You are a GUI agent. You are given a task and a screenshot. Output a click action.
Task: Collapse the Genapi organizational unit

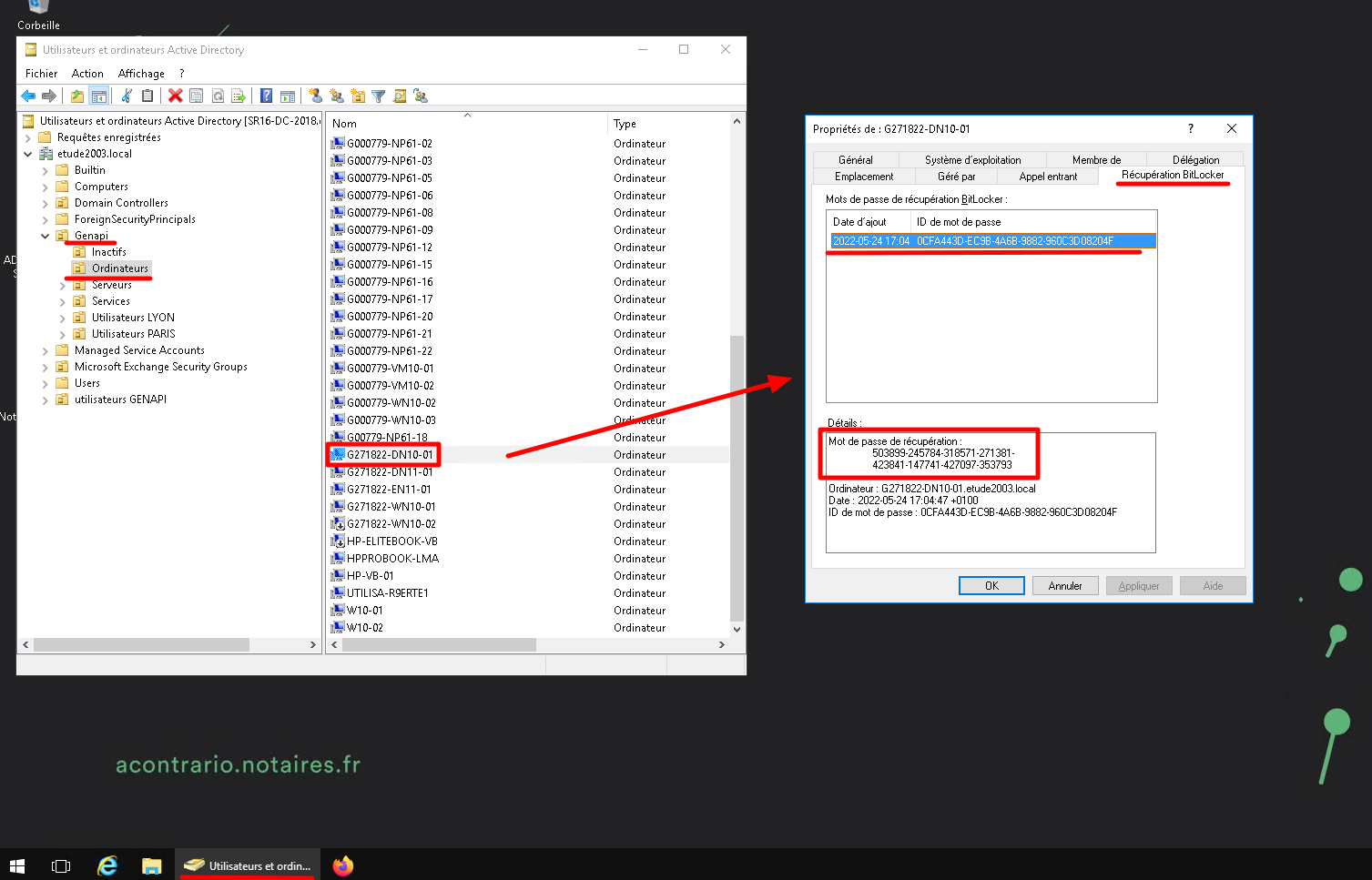tap(46, 236)
